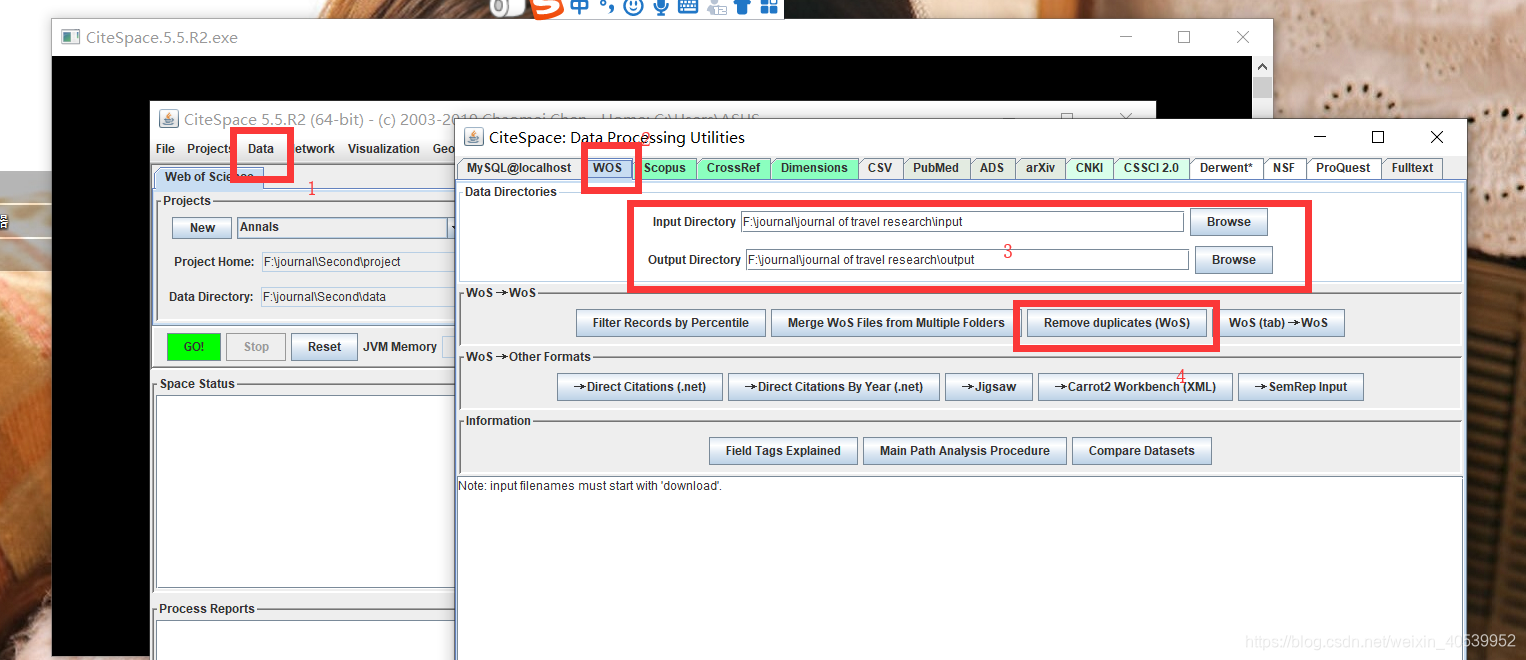Click the Stop button

click(x=256, y=347)
